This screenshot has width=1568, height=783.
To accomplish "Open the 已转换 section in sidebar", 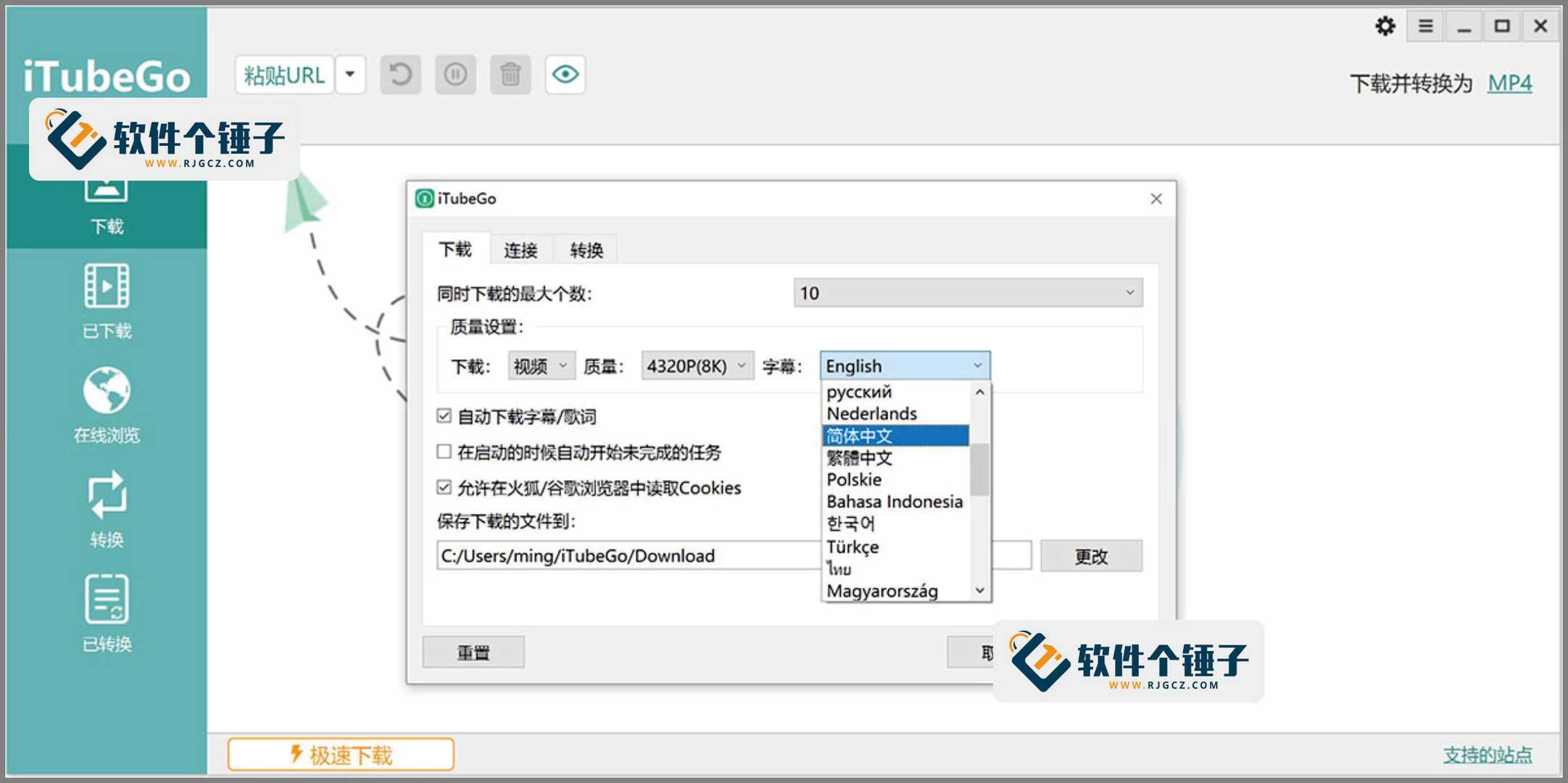I will point(107,614).
